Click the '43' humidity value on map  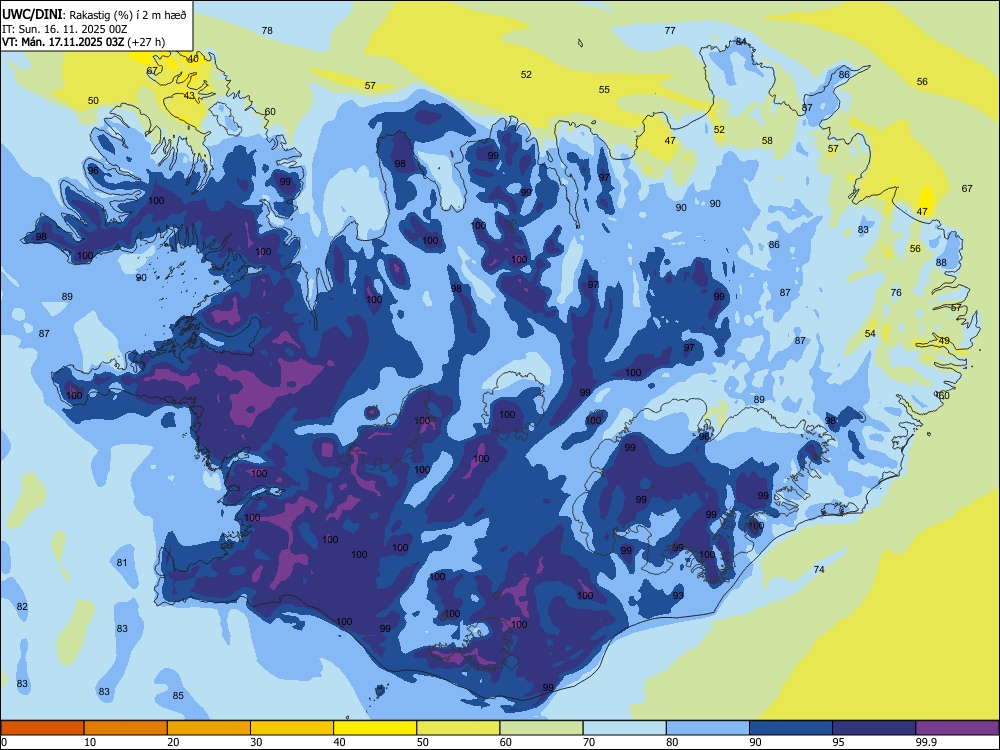click(189, 96)
